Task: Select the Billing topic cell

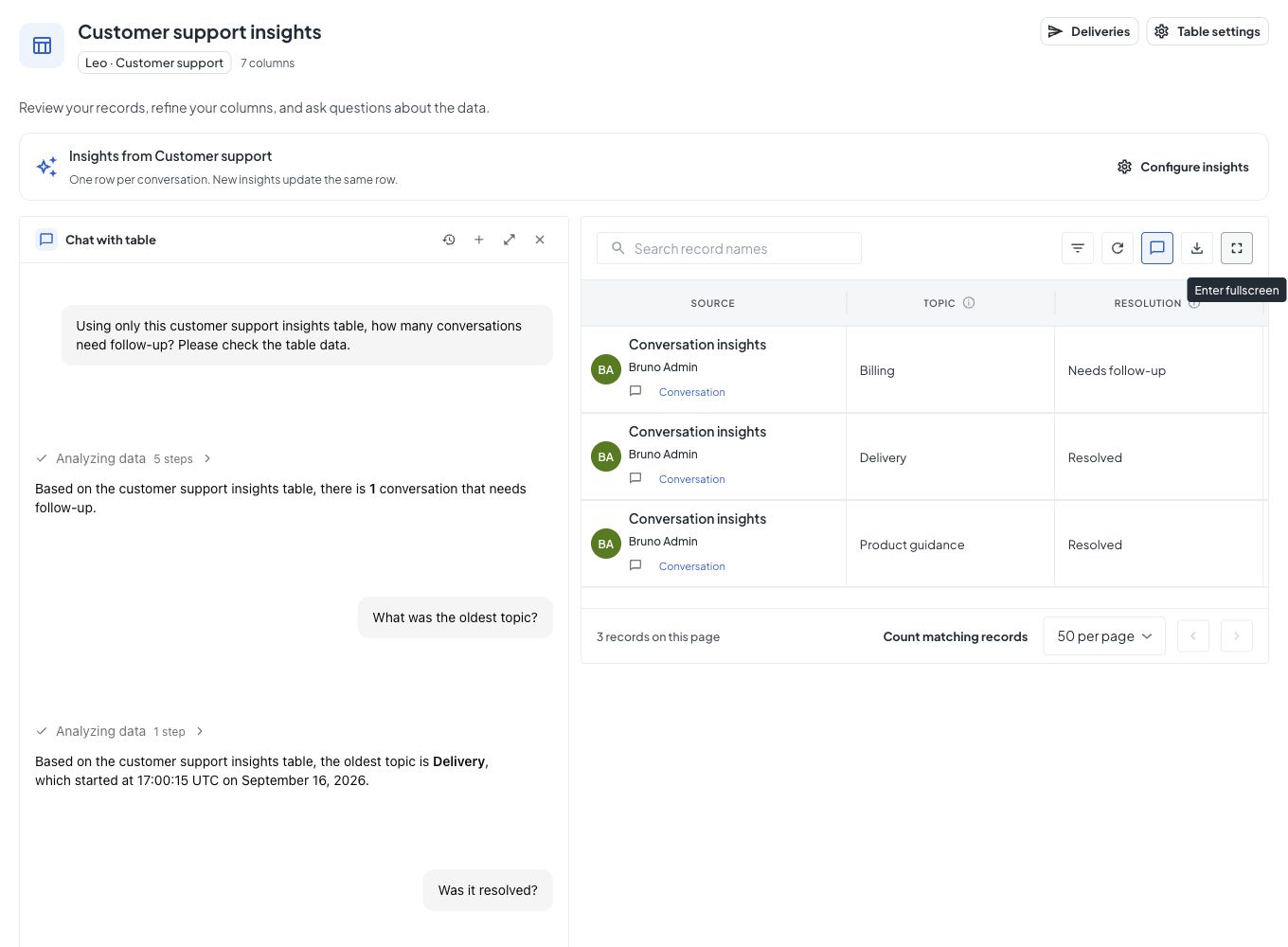Action: tap(950, 370)
